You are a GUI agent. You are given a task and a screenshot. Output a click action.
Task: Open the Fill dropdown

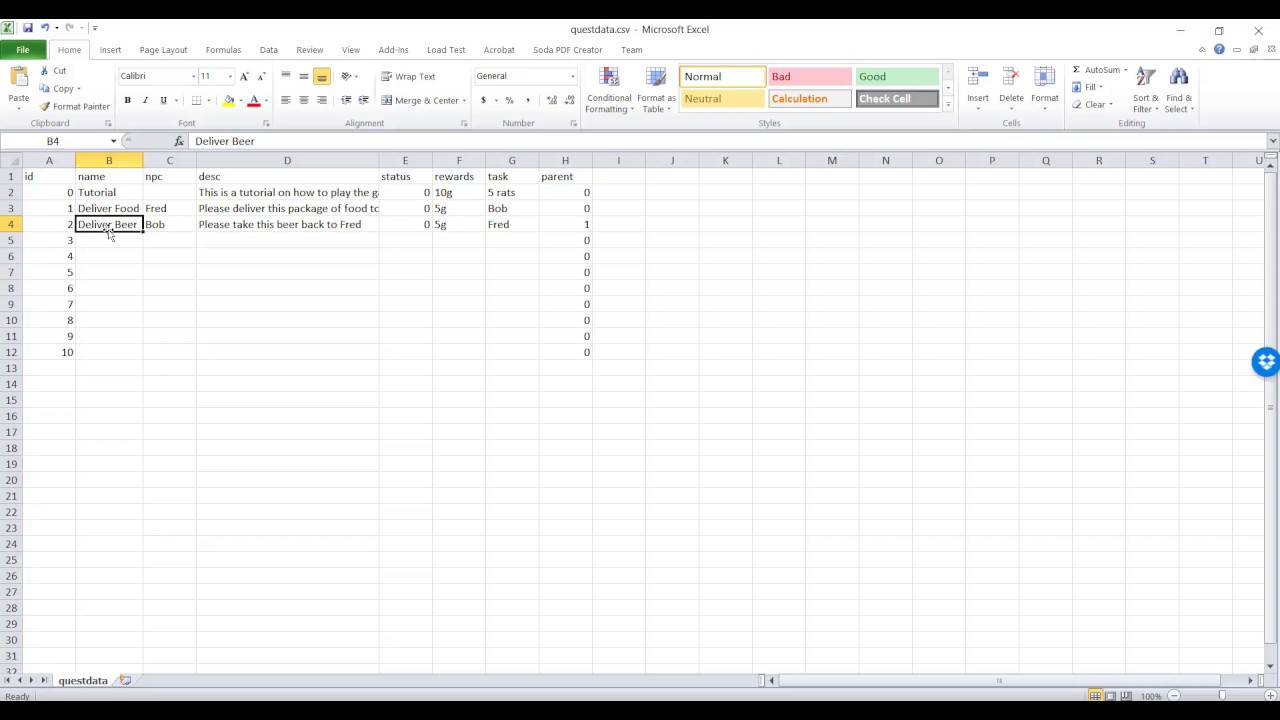[1089, 87]
